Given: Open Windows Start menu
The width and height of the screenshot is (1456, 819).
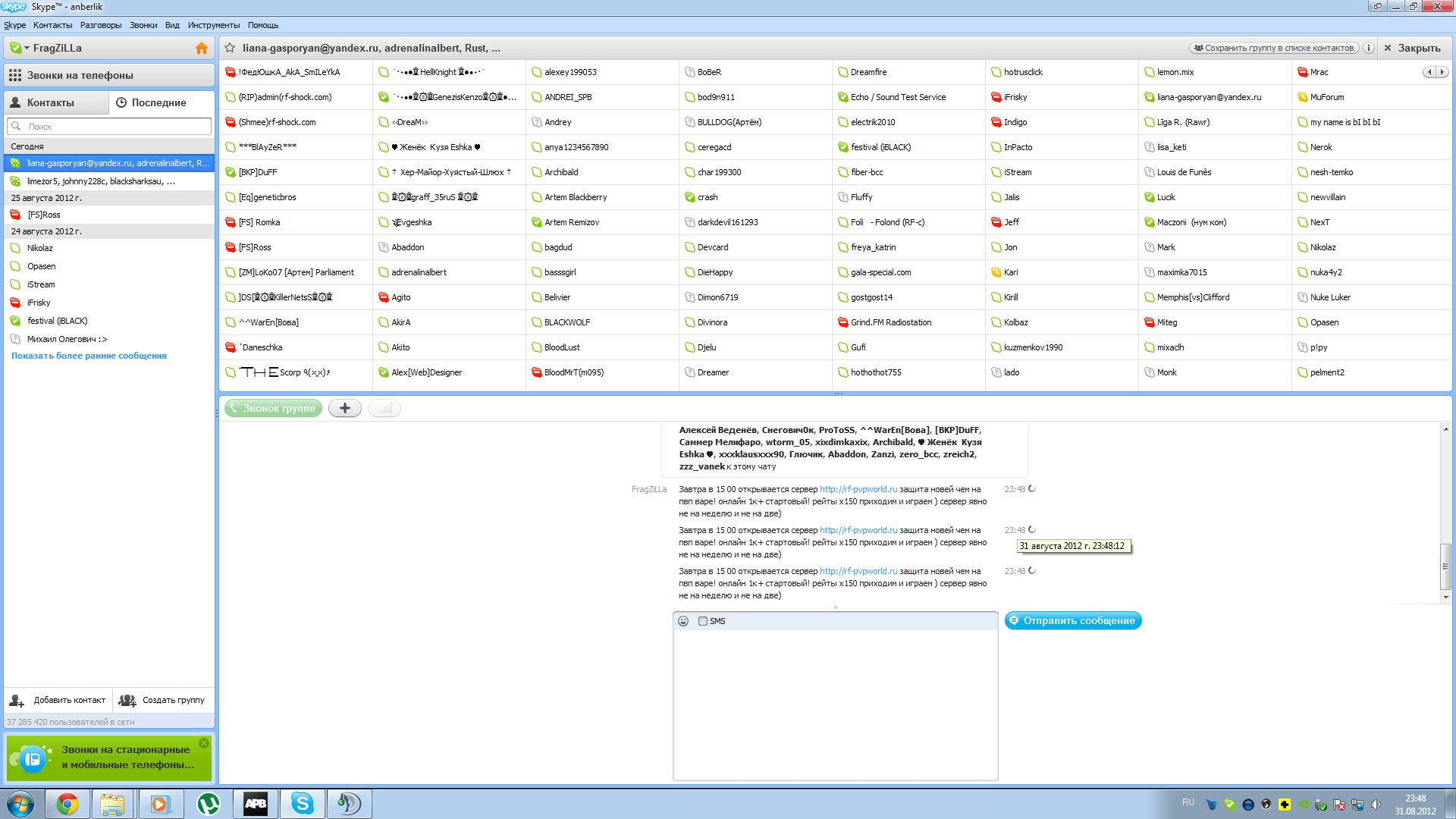Looking at the screenshot, I should 20,804.
